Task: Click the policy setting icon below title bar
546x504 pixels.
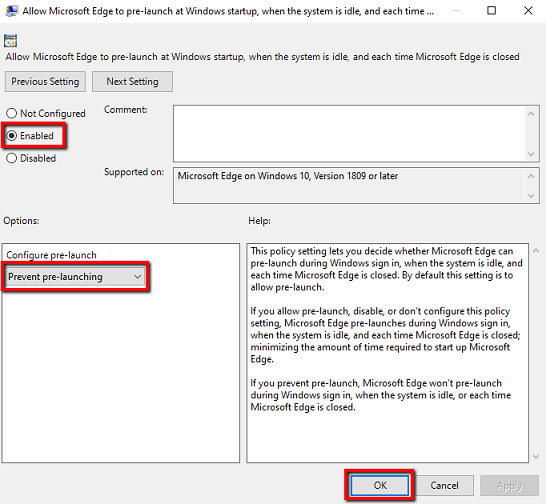Action: (x=10, y=41)
